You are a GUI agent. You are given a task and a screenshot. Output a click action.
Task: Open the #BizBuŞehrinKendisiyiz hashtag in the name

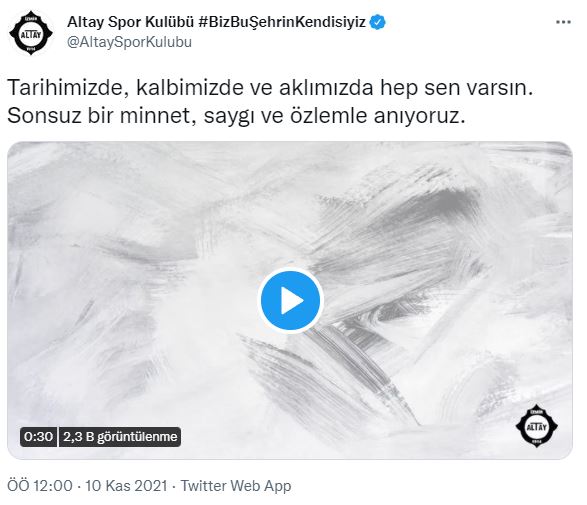pyautogui.click(x=282, y=22)
